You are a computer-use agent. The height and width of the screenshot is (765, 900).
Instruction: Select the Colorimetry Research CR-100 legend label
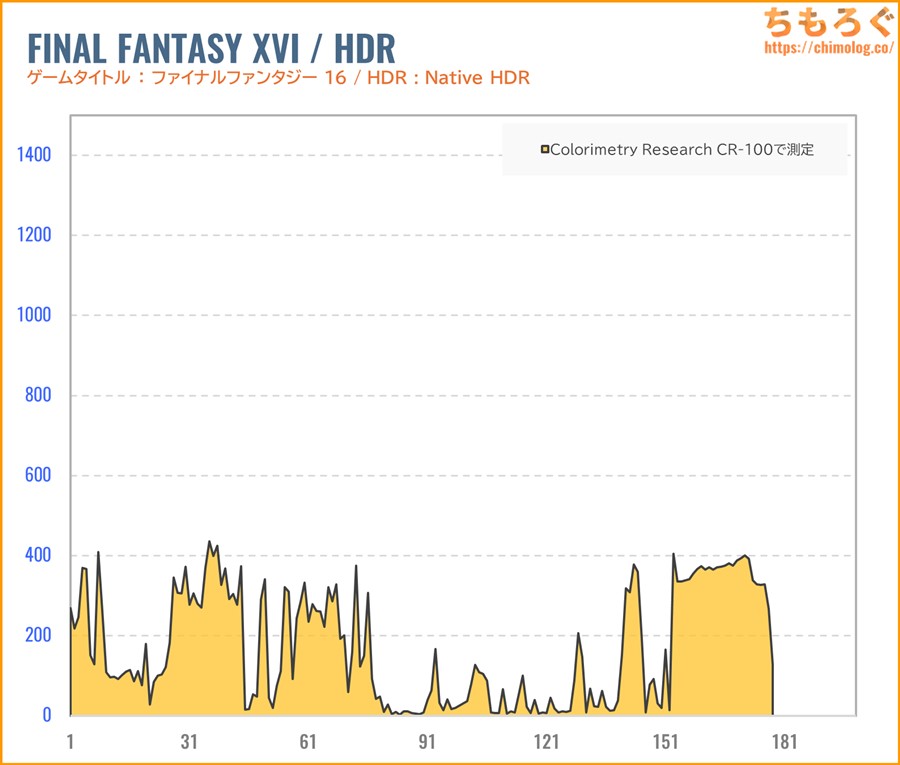[x=682, y=150]
